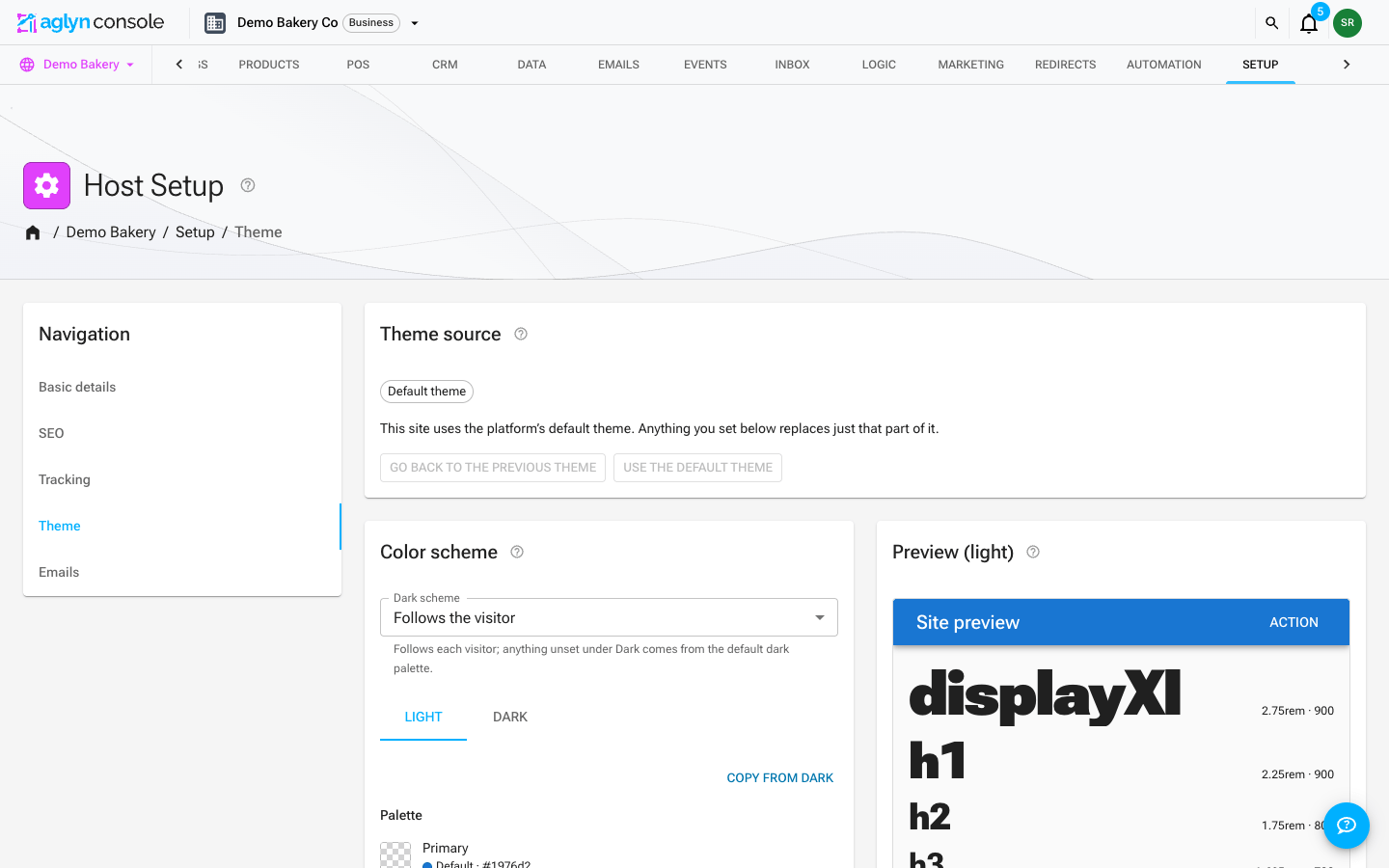
Task: Select the LIGHT color scheme tab
Action: click(x=423, y=717)
